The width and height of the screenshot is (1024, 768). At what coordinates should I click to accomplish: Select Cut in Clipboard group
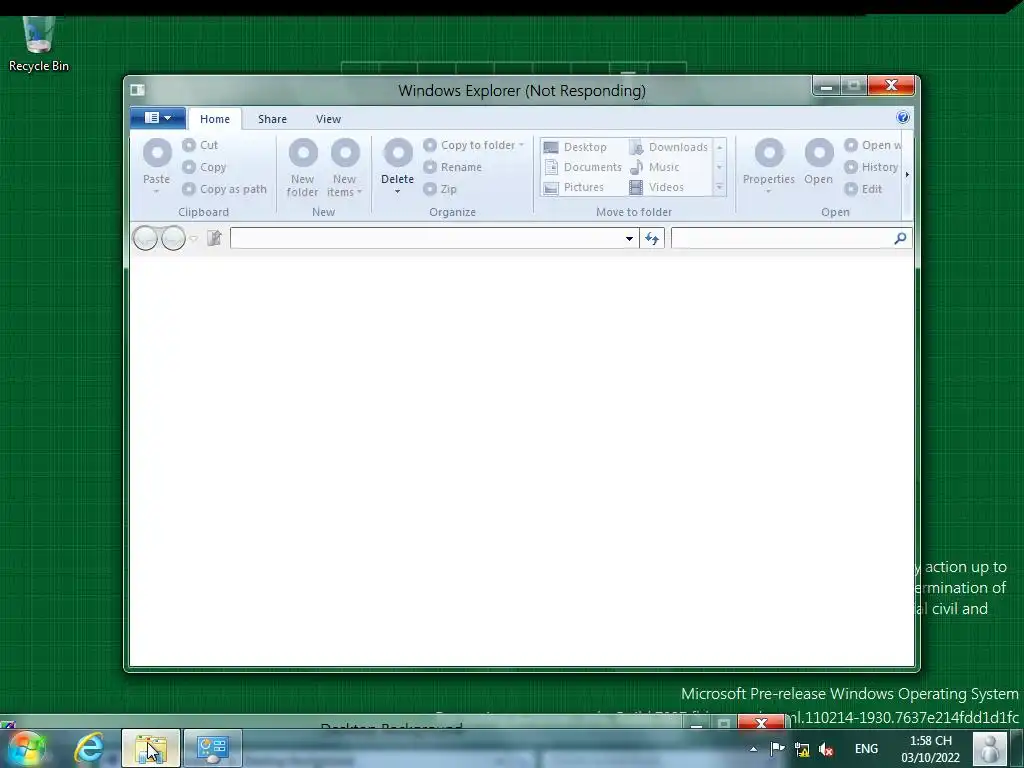tap(200, 145)
